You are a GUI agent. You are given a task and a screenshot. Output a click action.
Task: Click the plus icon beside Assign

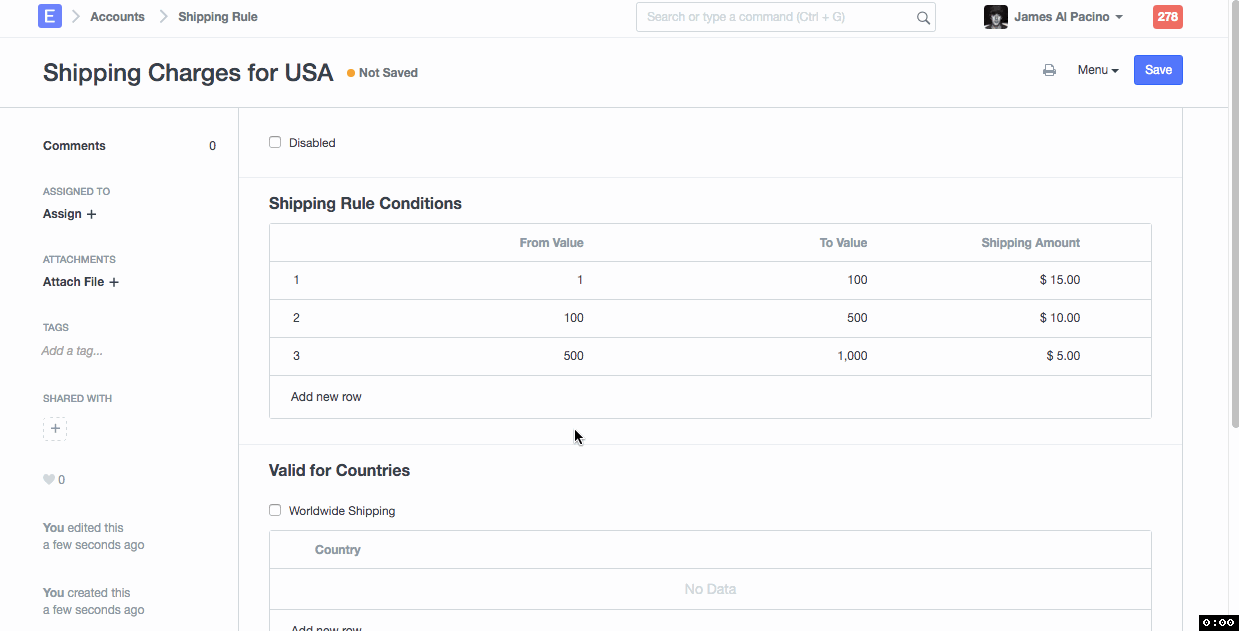[x=92, y=214]
